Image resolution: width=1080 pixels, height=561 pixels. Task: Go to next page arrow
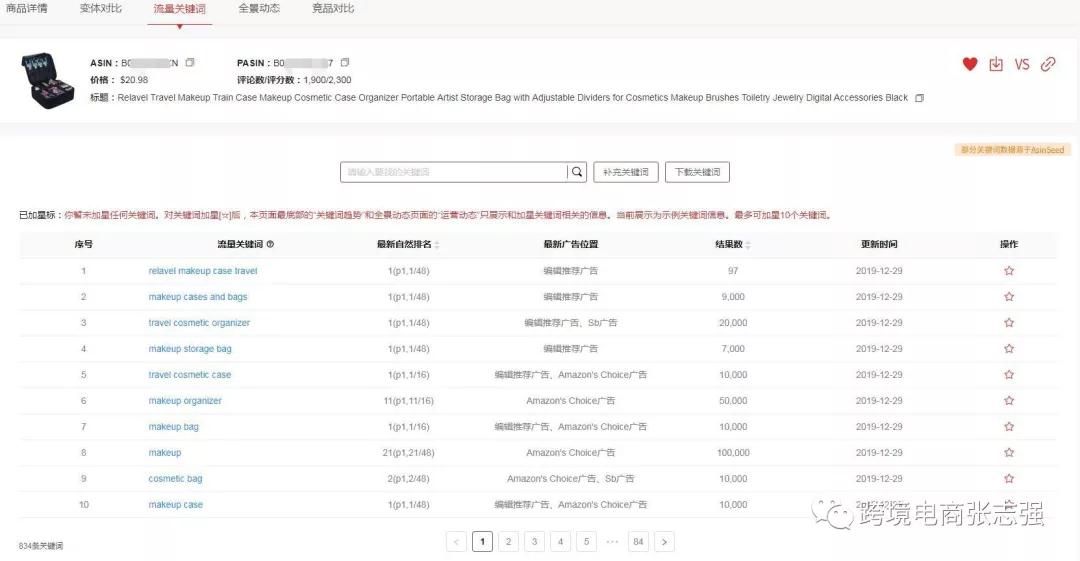point(664,542)
